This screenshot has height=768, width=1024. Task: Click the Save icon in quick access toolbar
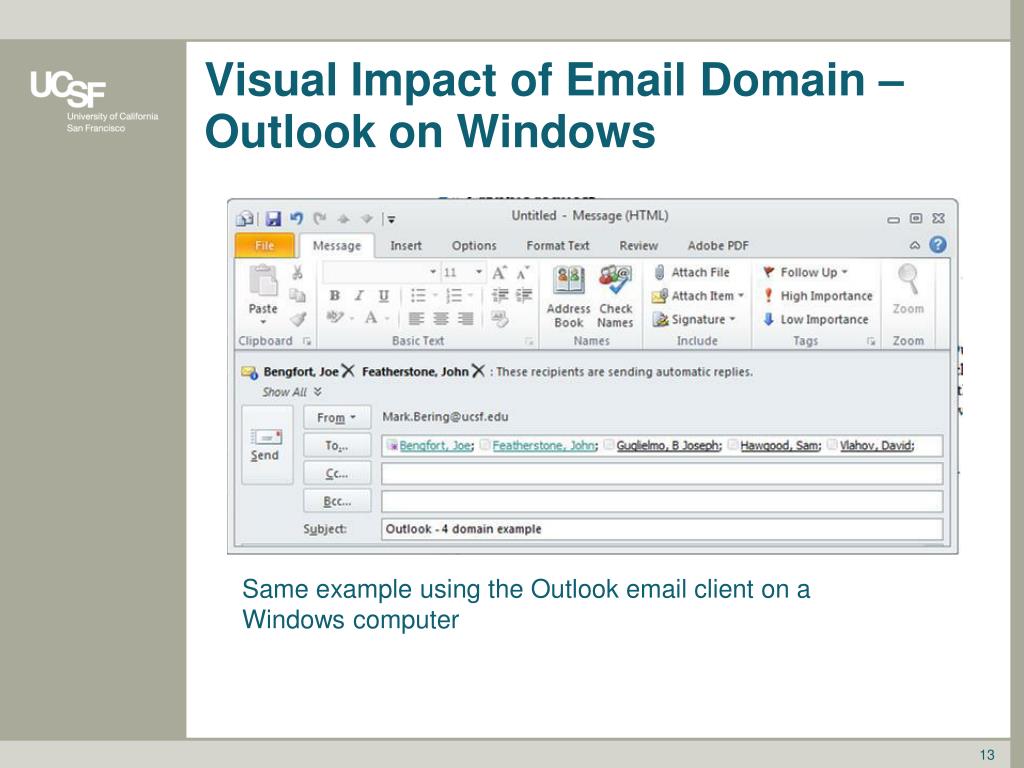pos(273,219)
